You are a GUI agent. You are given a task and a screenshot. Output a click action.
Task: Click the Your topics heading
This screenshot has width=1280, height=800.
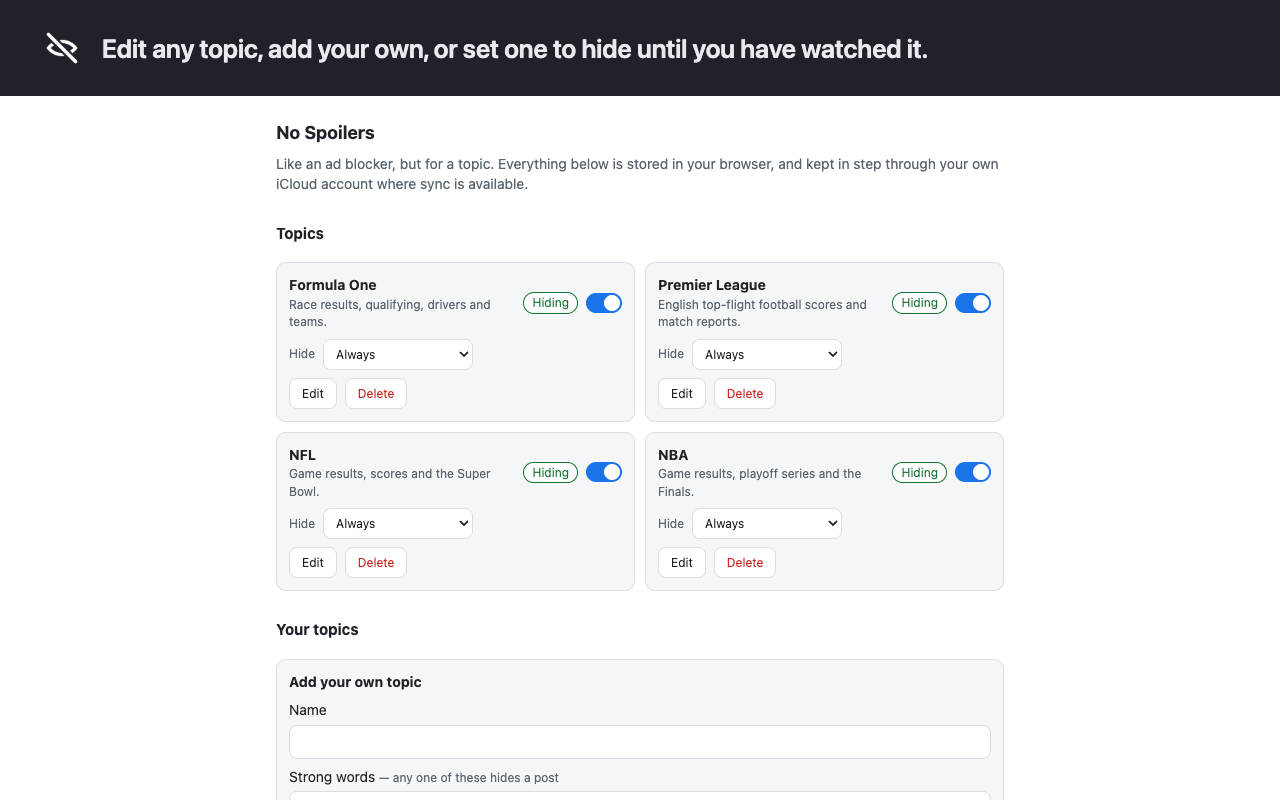317,629
